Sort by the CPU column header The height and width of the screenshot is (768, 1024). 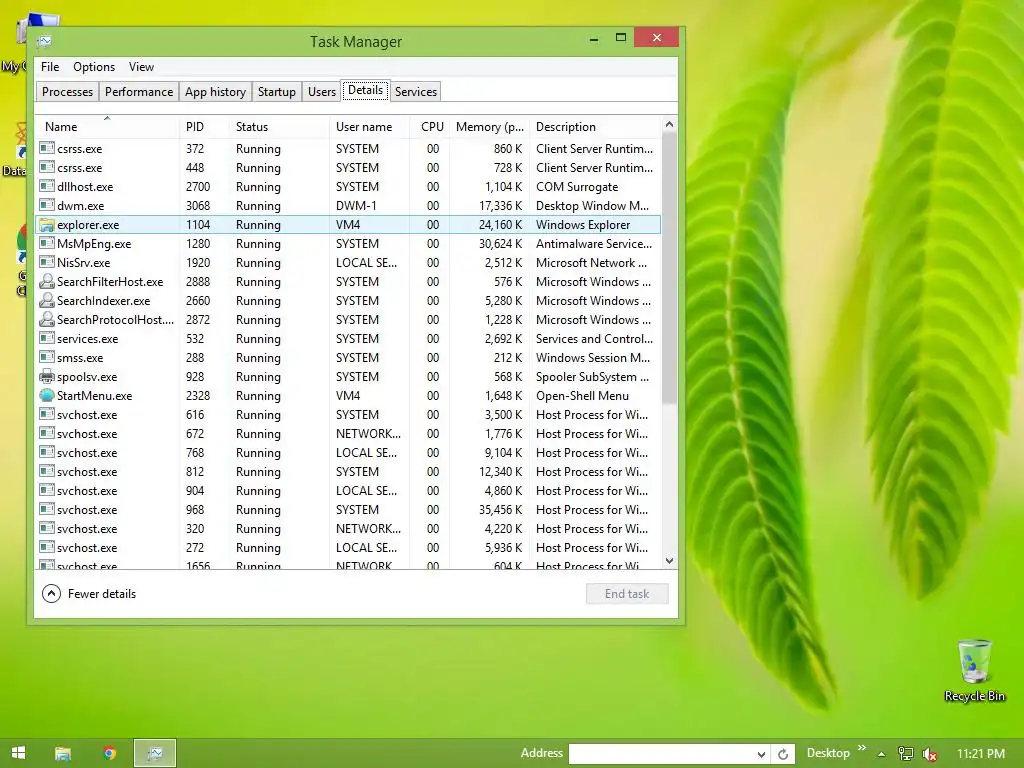point(430,127)
